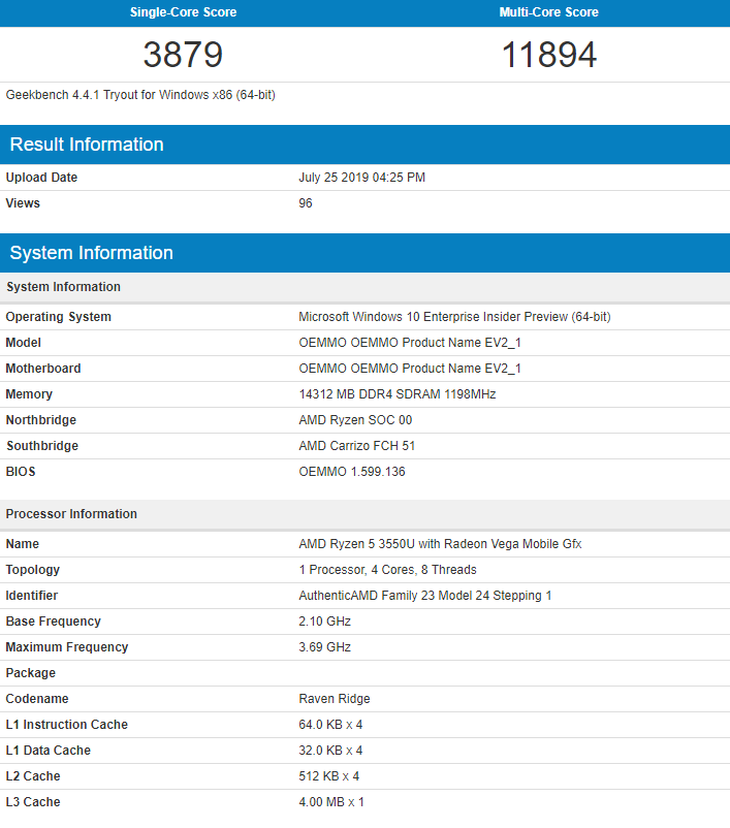The width and height of the screenshot is (730, 828).
Task: Click the Views label
Action: (x=23, y=203)
